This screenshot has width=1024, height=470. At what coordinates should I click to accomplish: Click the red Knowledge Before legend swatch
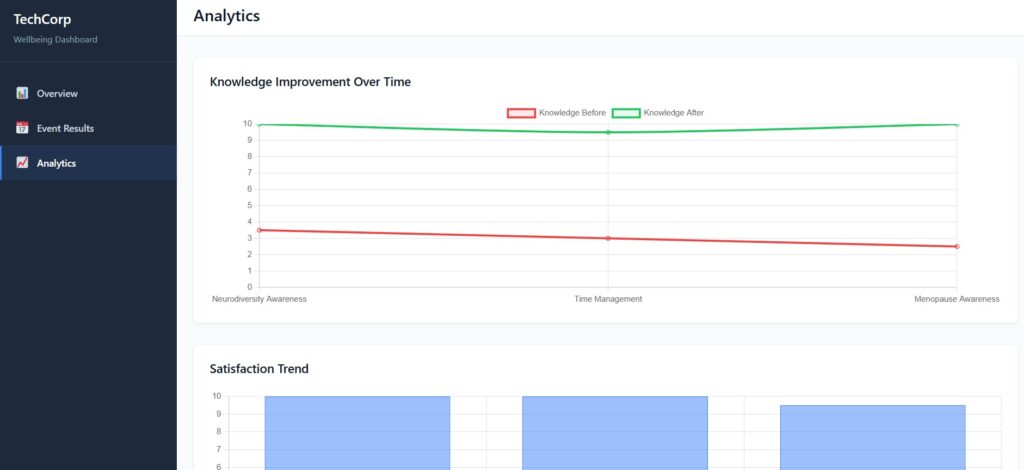pyautogui.click(x=521, y=113)
